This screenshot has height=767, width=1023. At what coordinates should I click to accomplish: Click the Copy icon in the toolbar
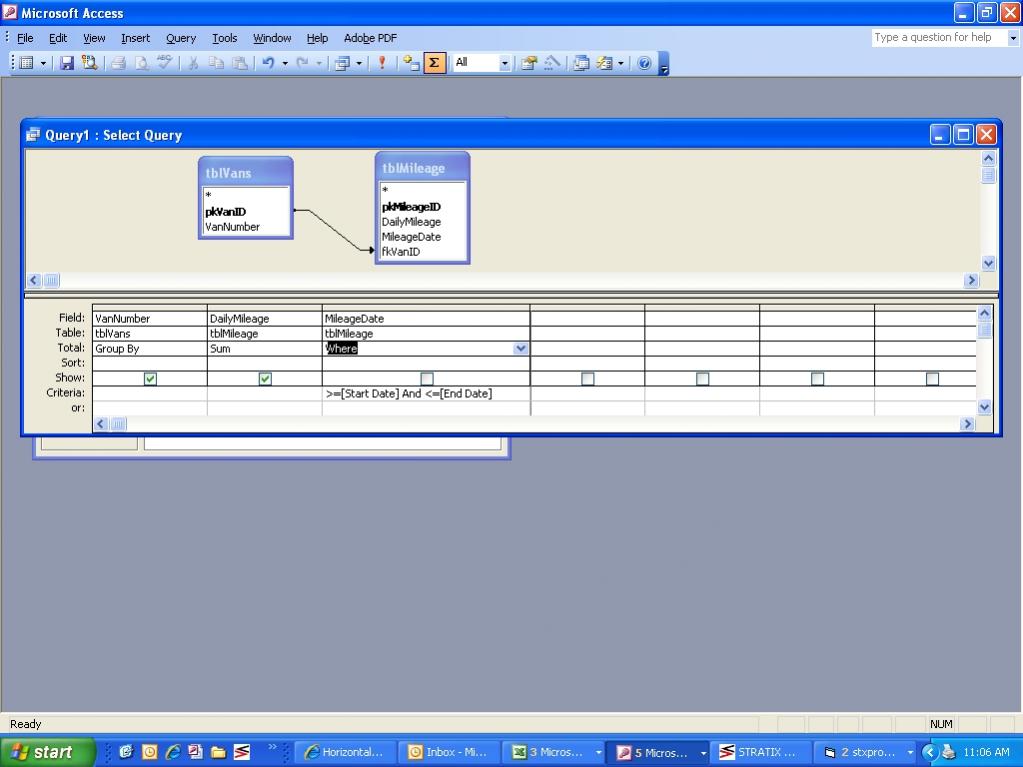(216, 63)
